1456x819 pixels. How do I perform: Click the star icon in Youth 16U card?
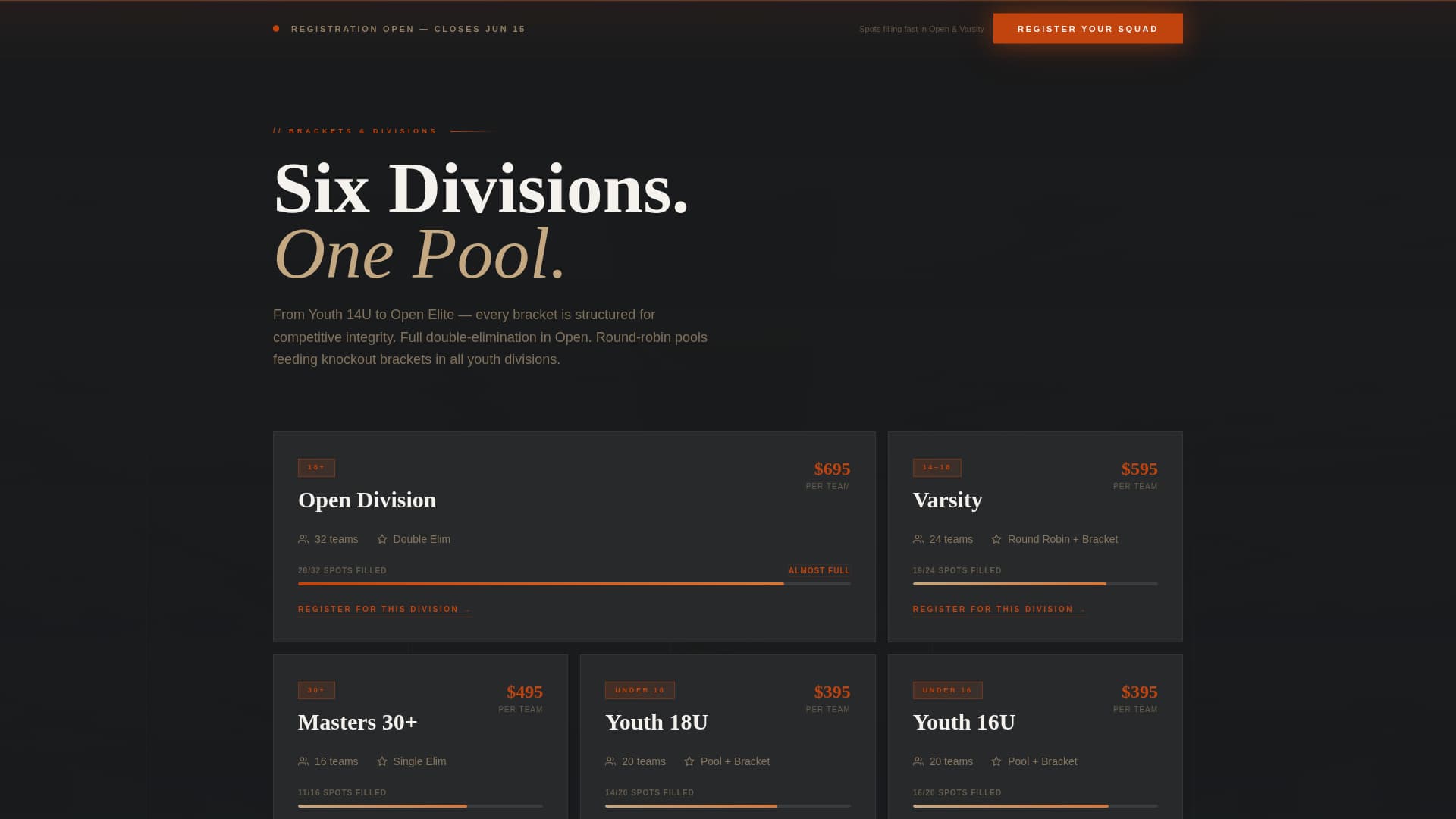point(996,761)
